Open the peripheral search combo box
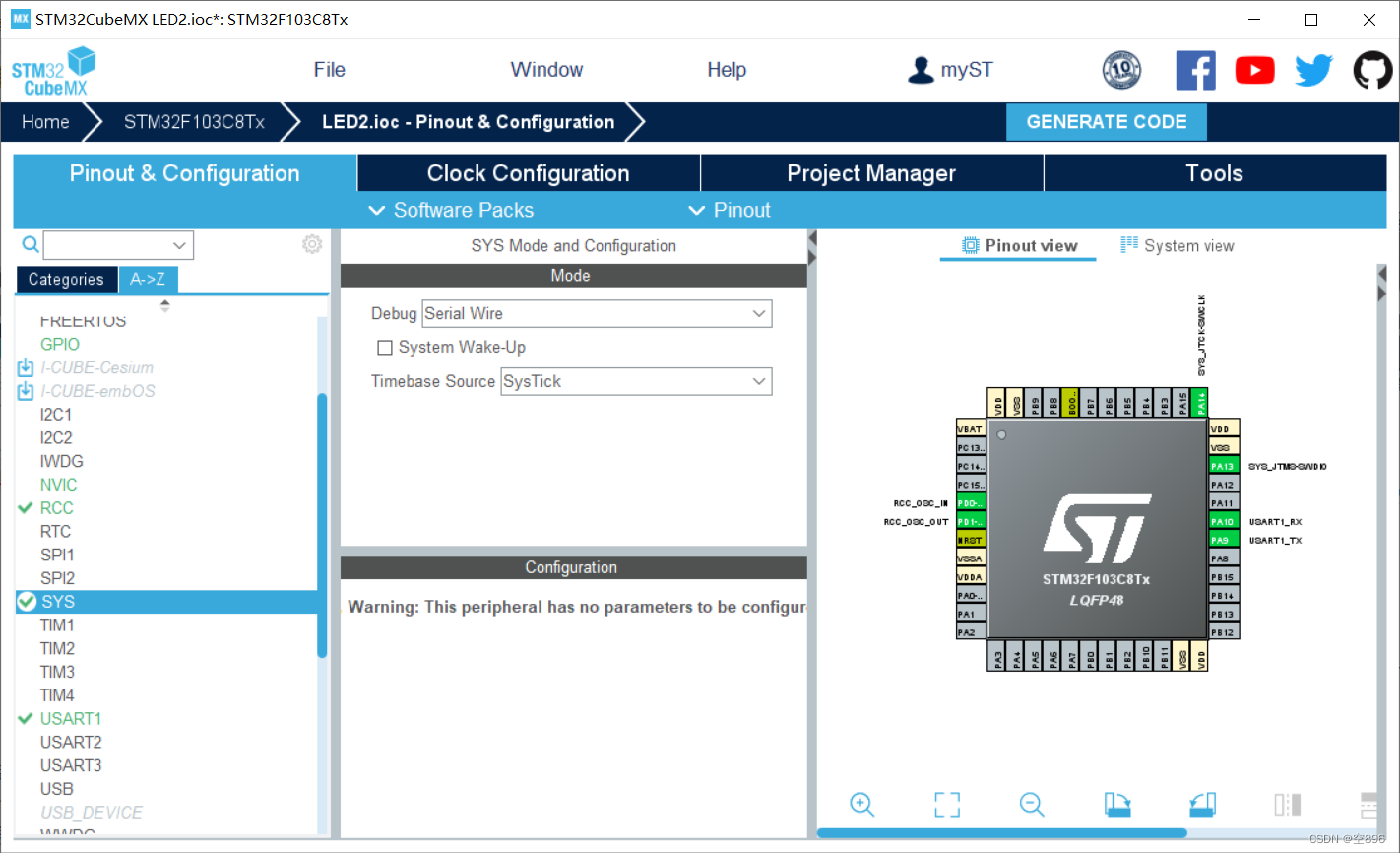 pos(118,245)
